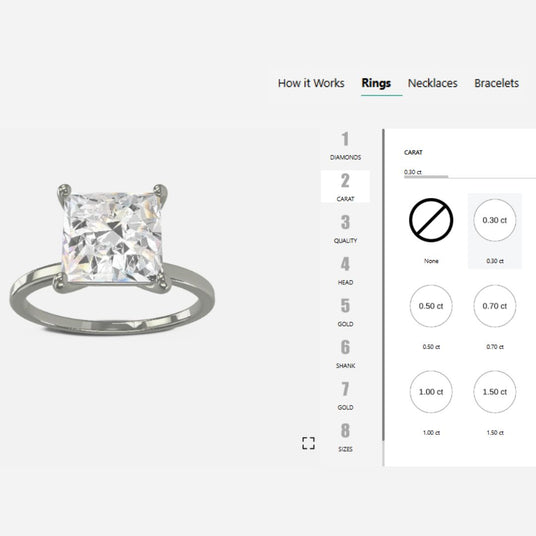The width and height of the screenshot is (536, 536).
Task: Open the Necklaces menu item
Action: [x=432, y=83]
